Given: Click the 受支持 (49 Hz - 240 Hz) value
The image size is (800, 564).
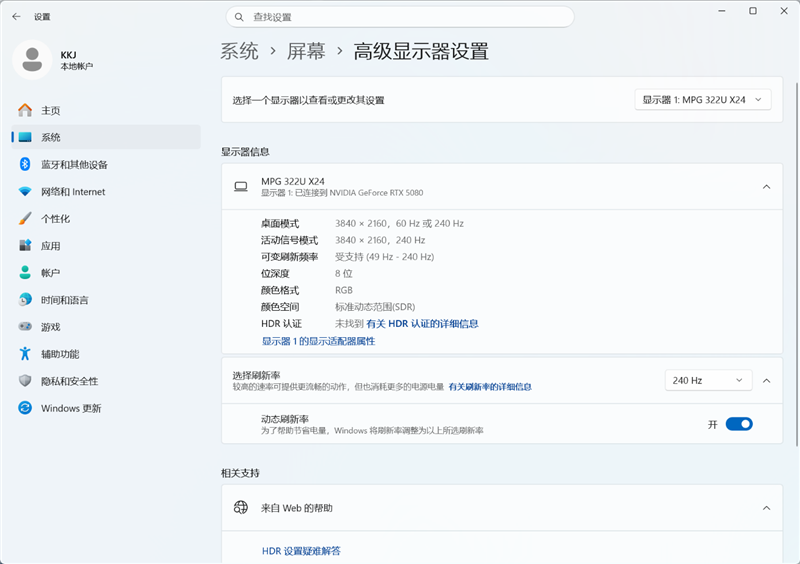Looking at the screenshot, I should click(384, 257).
